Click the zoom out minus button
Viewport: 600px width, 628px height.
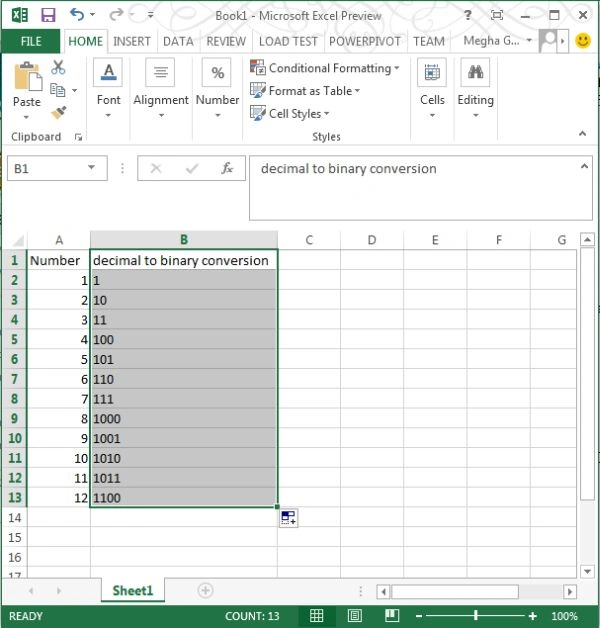click(419, 616)
